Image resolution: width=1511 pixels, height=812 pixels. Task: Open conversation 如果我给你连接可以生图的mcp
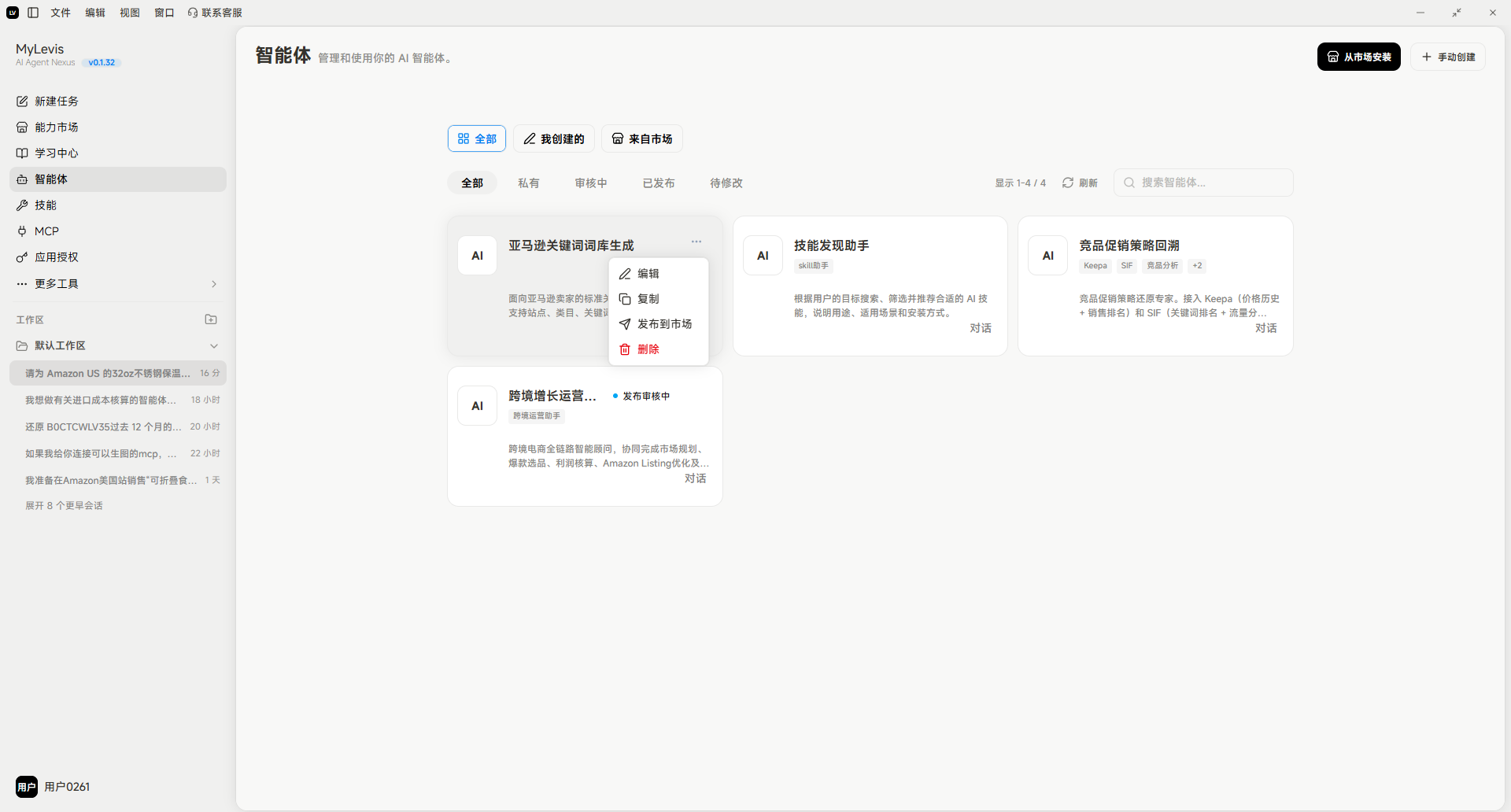(118, 453)
